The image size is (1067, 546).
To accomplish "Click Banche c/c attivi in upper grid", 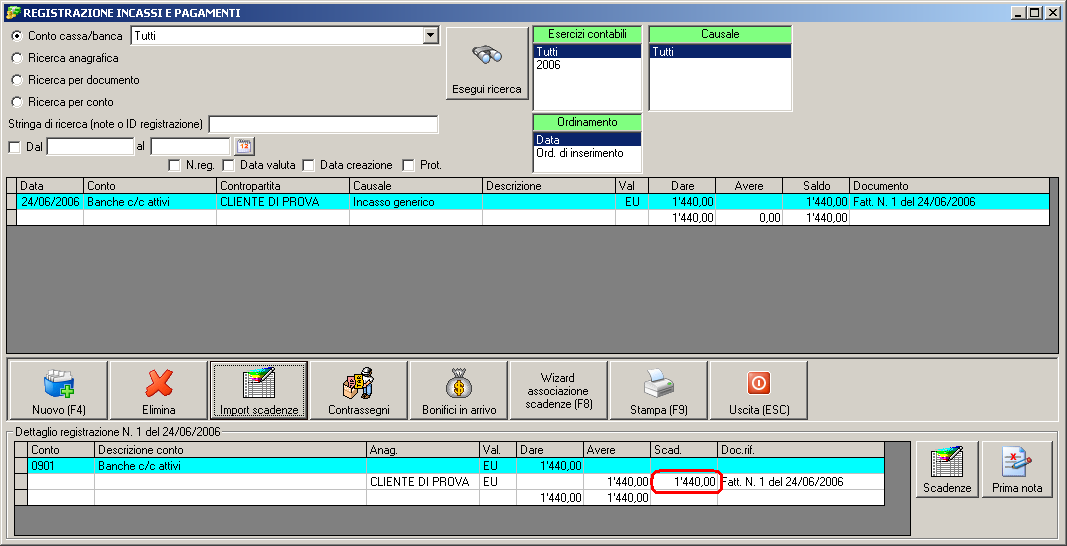I will pyautogui.click(x=150, y=202).
